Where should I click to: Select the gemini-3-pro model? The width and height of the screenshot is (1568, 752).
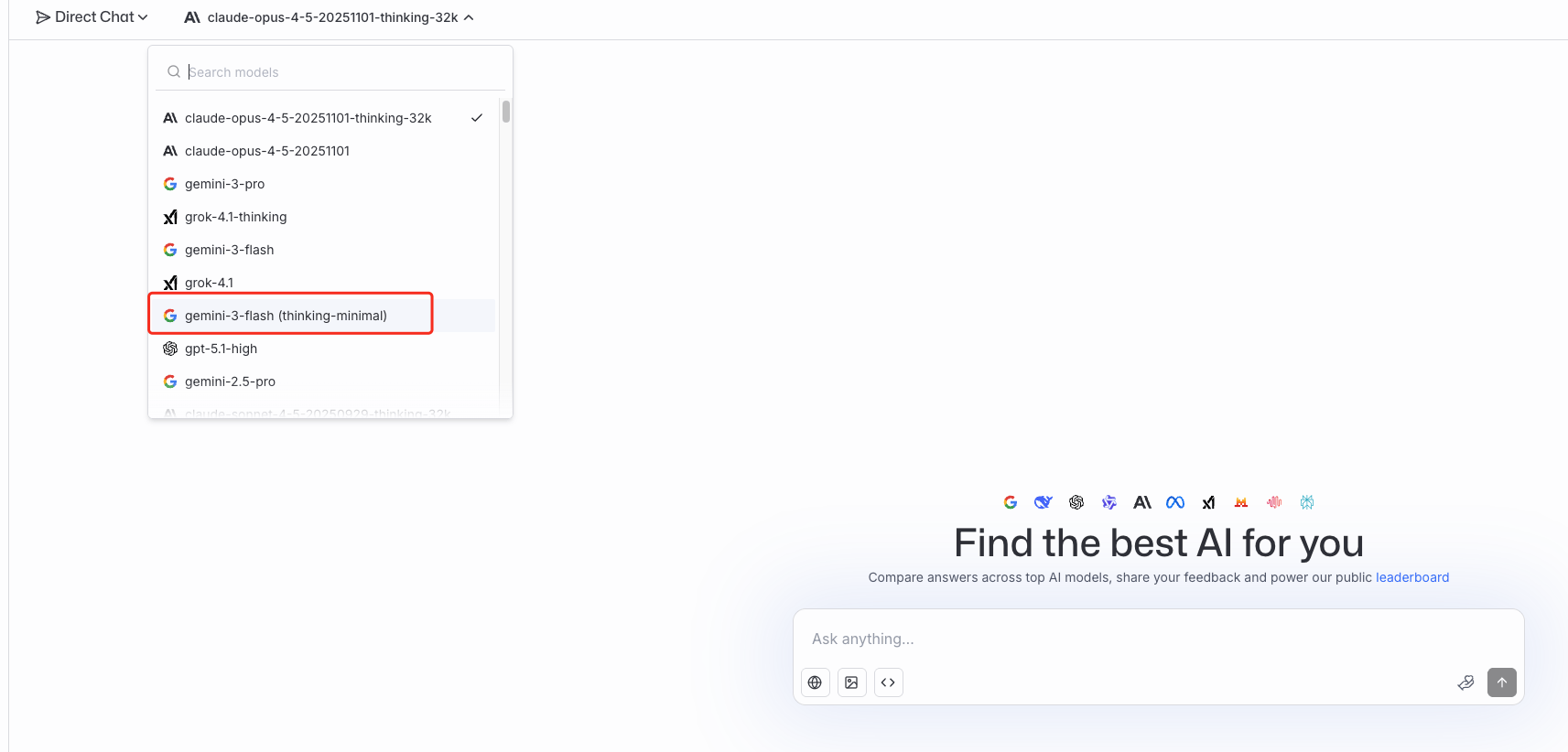(x=323, y=184)
